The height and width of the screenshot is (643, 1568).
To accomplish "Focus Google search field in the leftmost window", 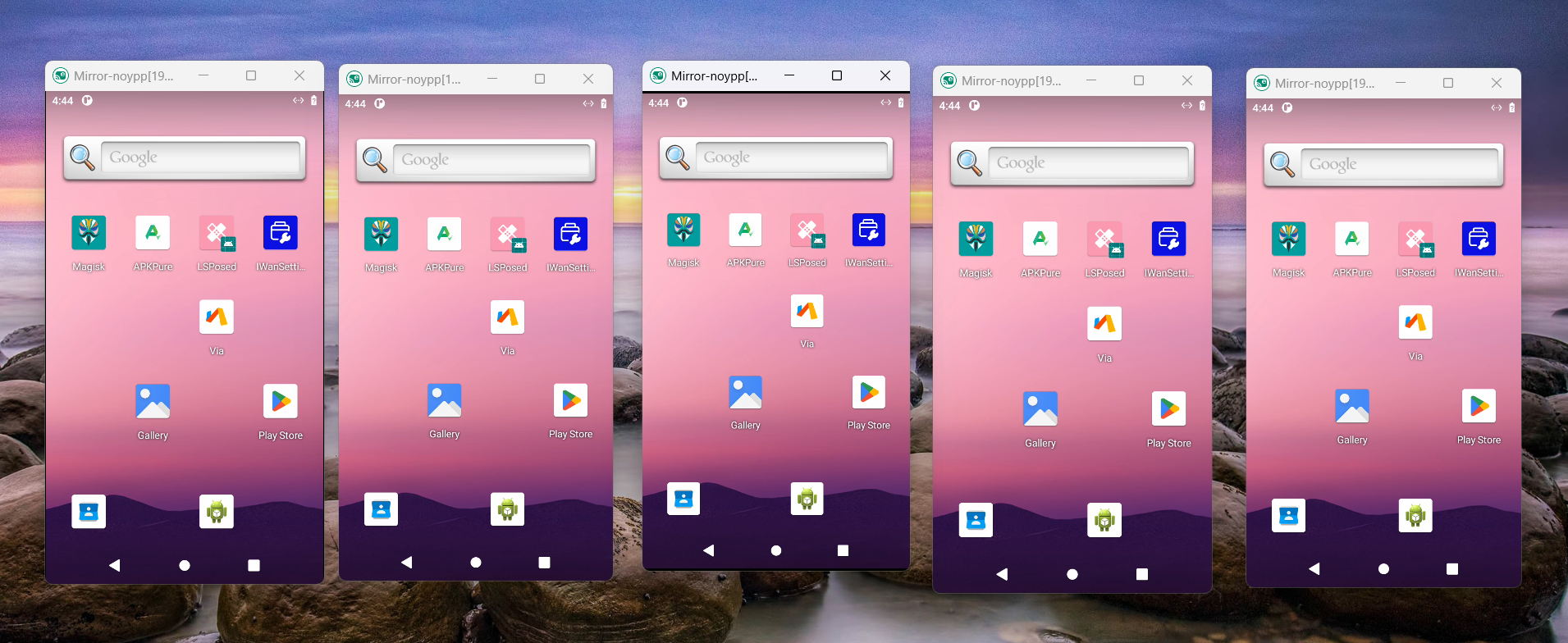I will (x=200, y=157).
